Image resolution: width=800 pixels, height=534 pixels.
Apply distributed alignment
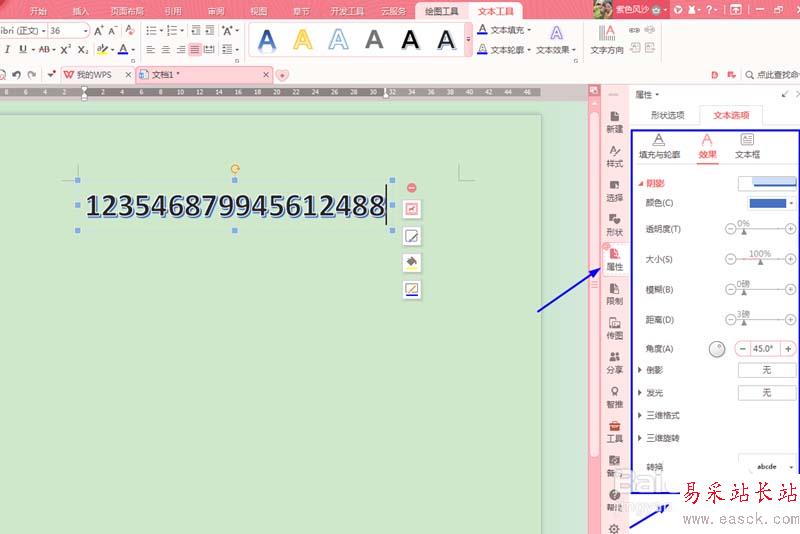click(x=209, y=49)
